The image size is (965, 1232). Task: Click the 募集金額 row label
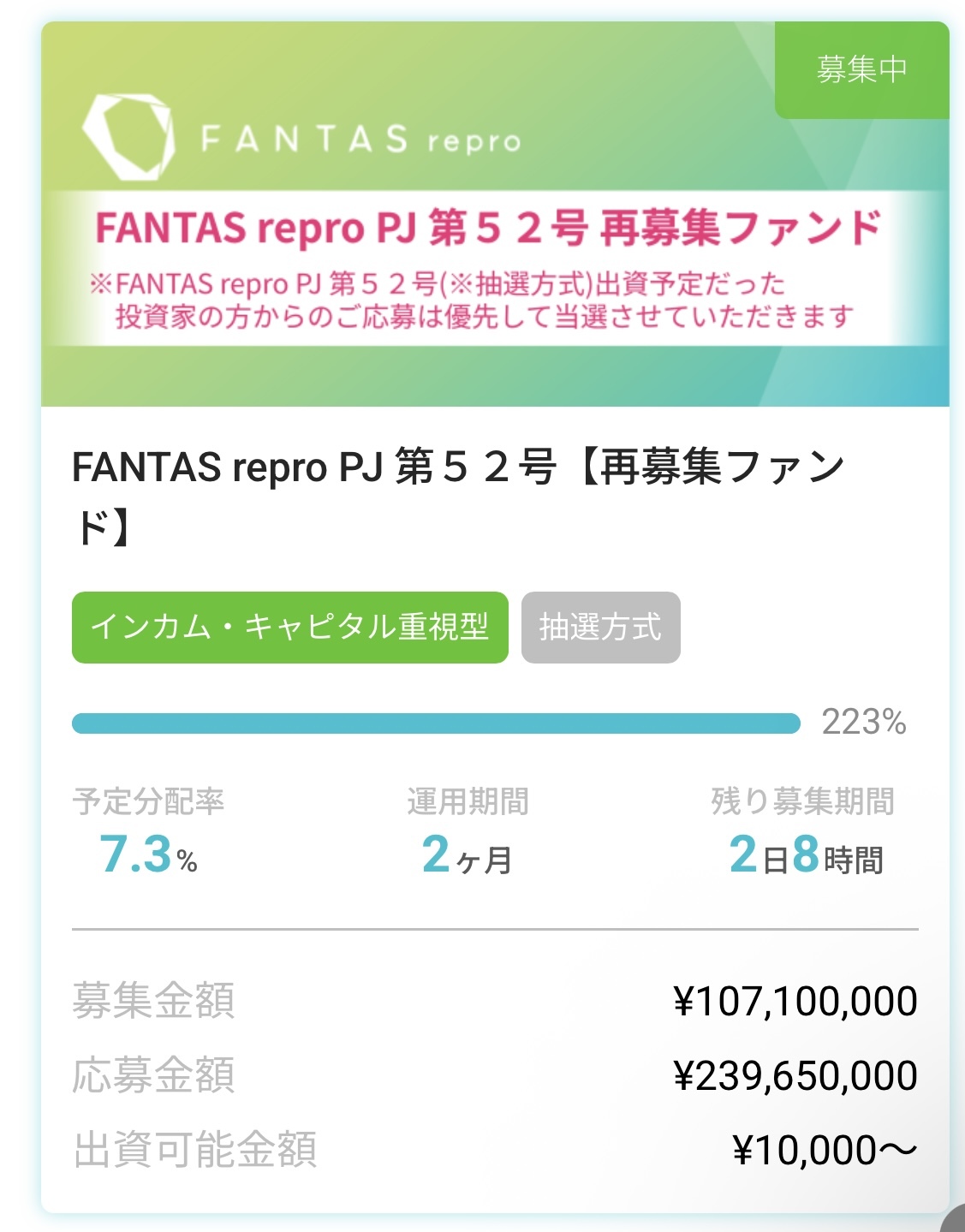coord(153,1000)
